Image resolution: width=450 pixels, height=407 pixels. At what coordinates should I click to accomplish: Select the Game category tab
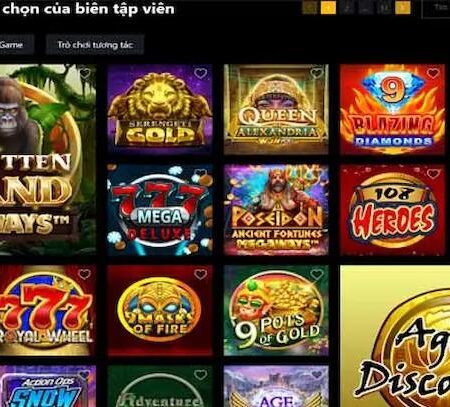point(15,44)
